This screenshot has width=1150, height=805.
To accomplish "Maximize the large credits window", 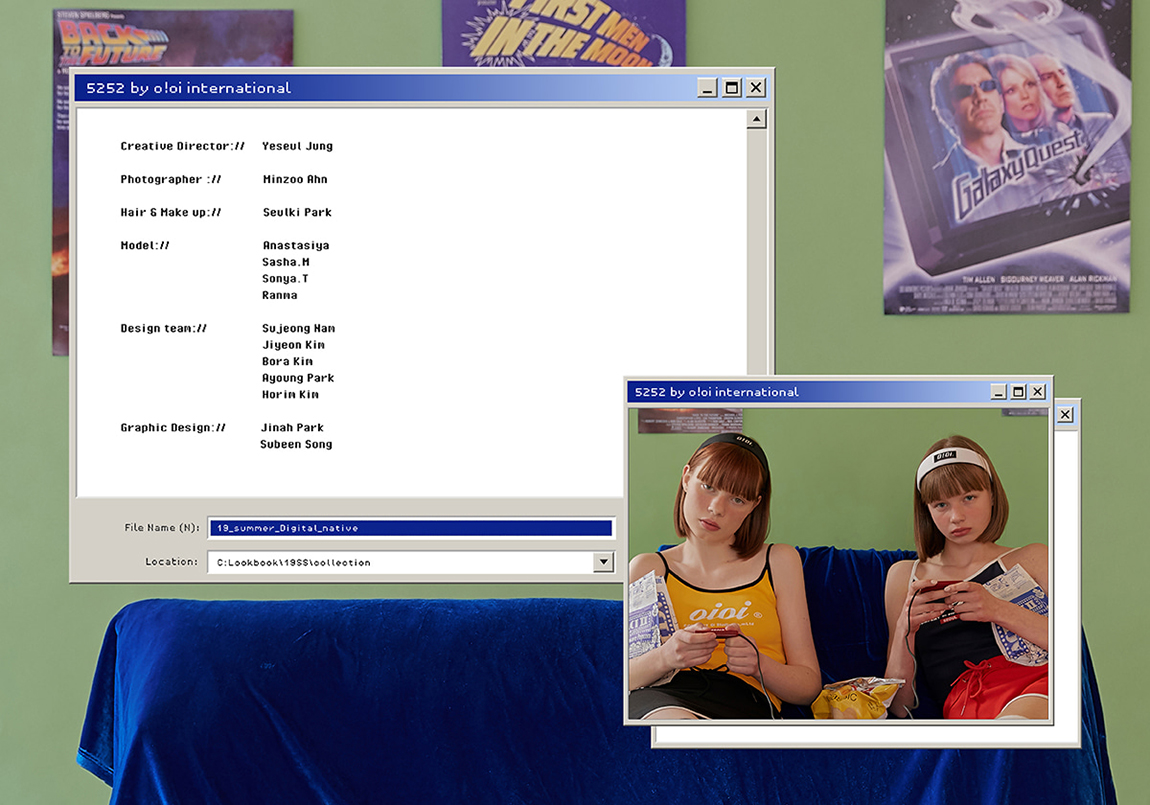I will coord(731,89).
